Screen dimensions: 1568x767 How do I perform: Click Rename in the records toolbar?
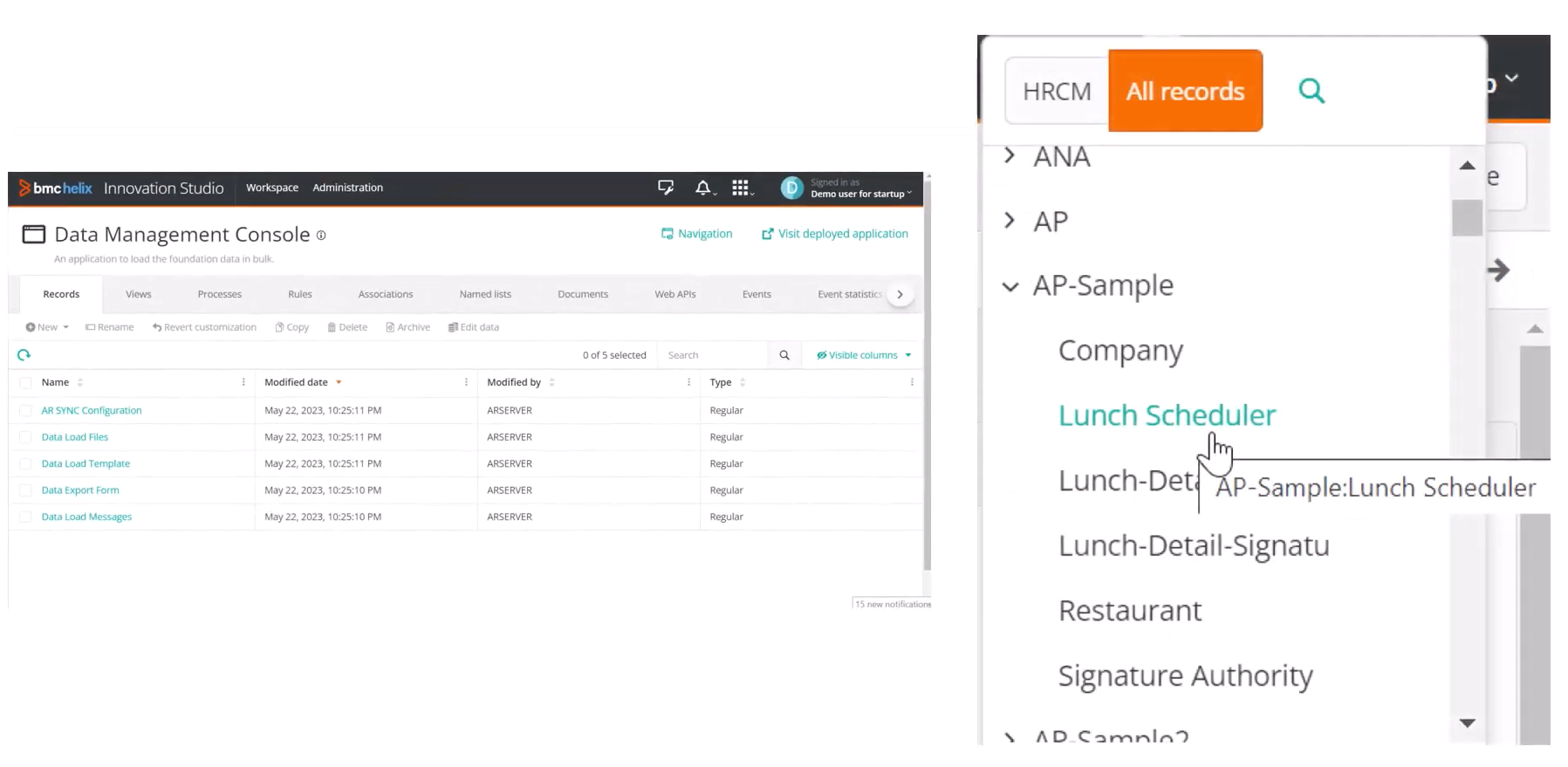point(110,327)
